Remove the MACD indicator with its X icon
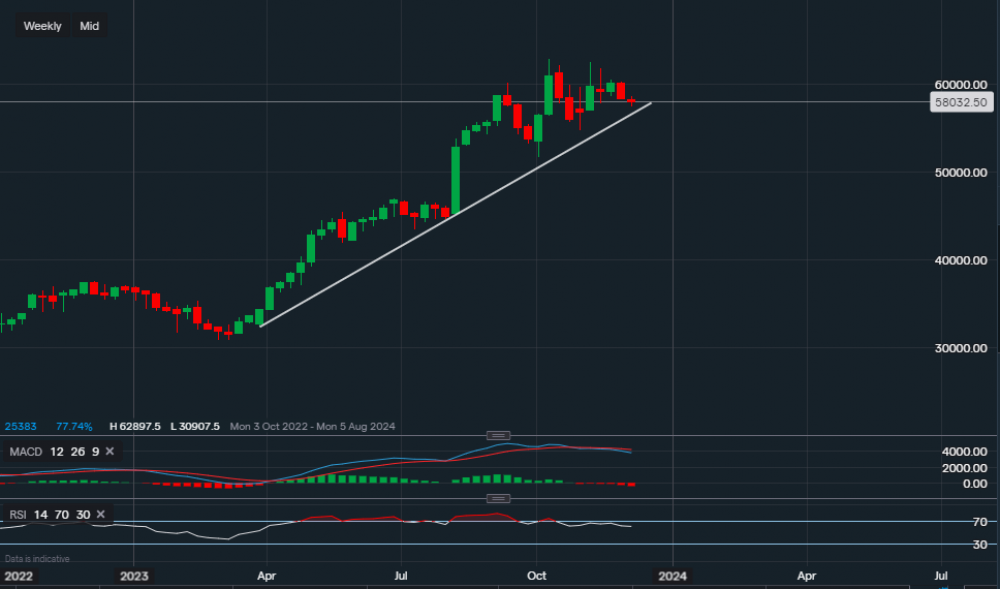The height and width of the screenshot is (589, 1000). point(109,451)
